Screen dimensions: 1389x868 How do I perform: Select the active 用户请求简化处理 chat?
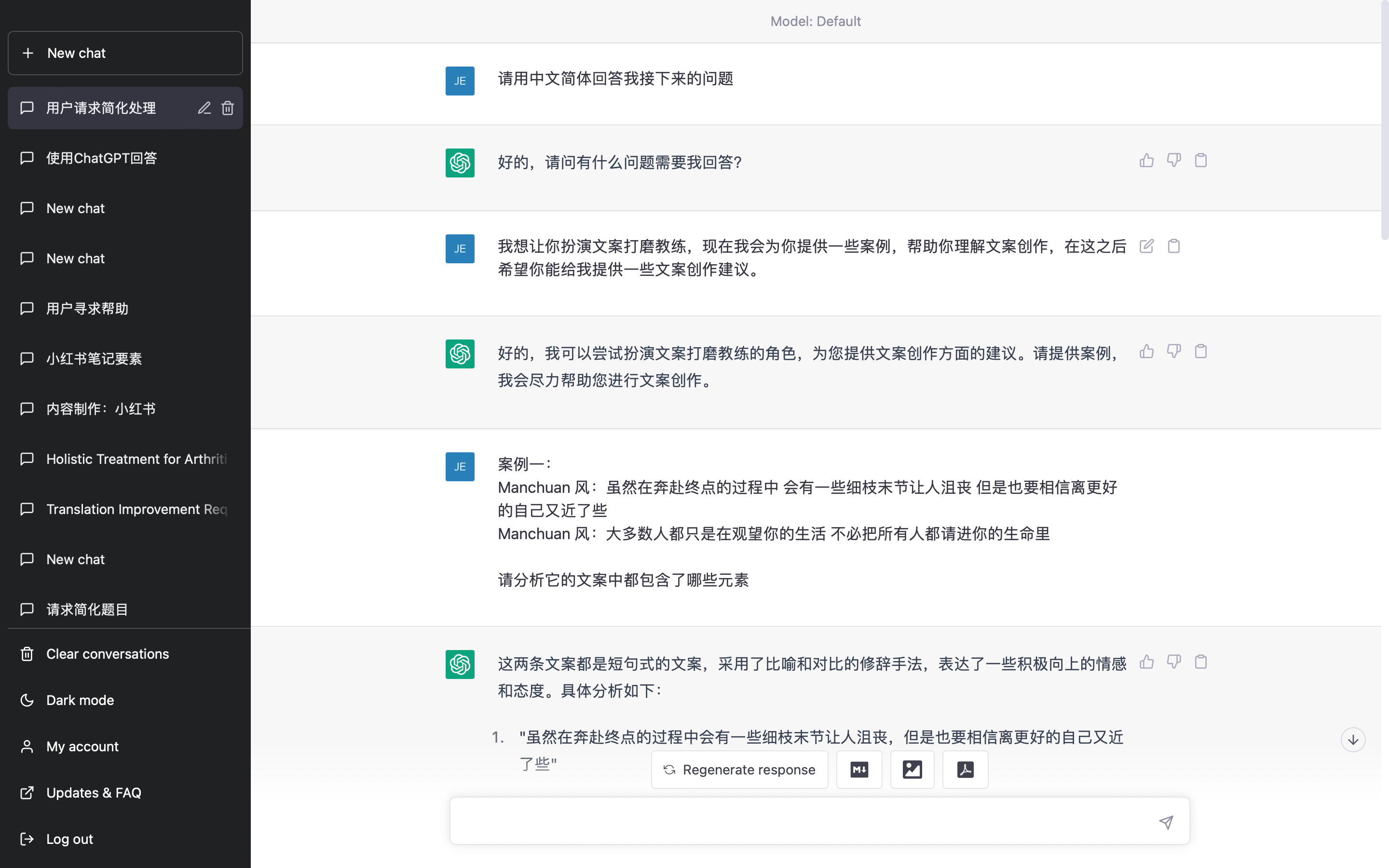click(x=125, y=108)
